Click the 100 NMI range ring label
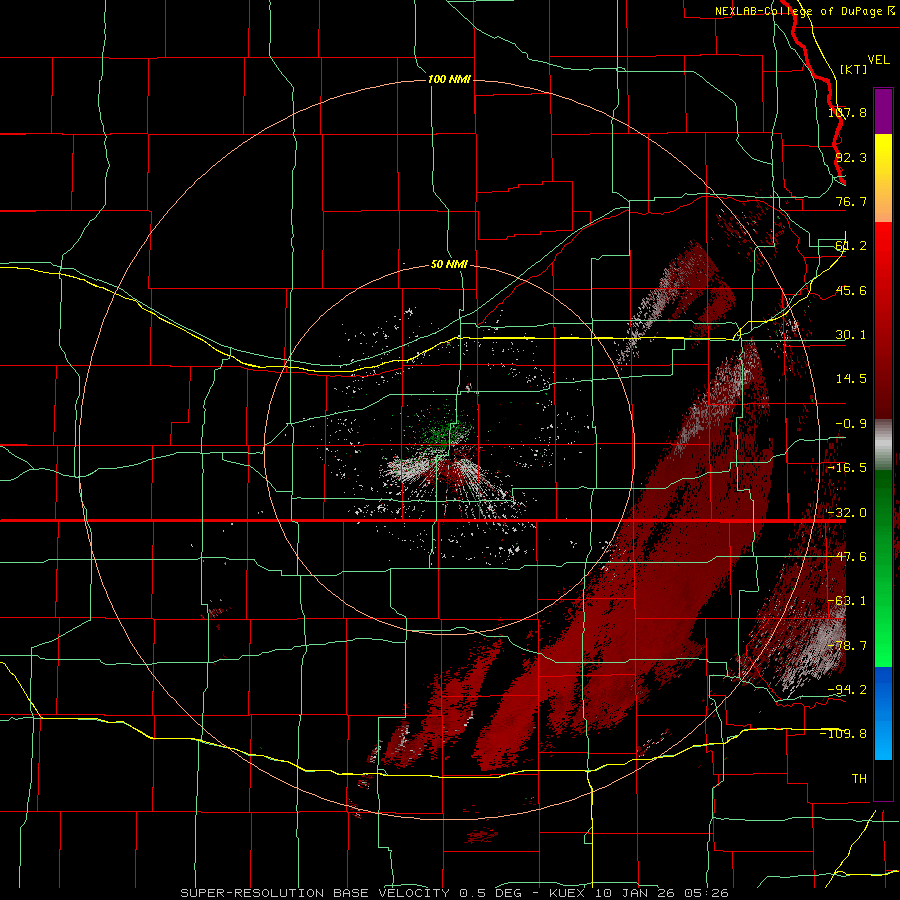The image size is (900, 900). tap(449, 79)
